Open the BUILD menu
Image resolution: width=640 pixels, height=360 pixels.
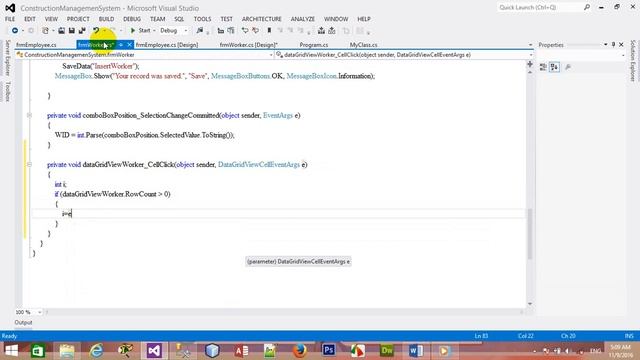coord(107,19)
